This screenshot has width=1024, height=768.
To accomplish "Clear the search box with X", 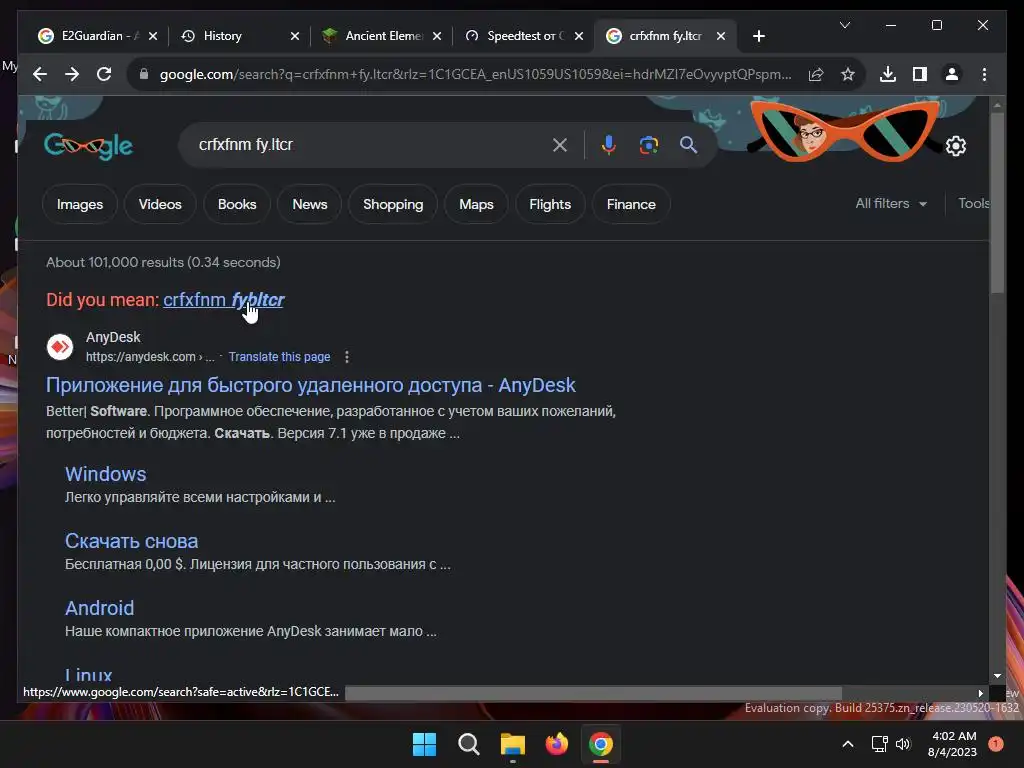I will [560, 145].
